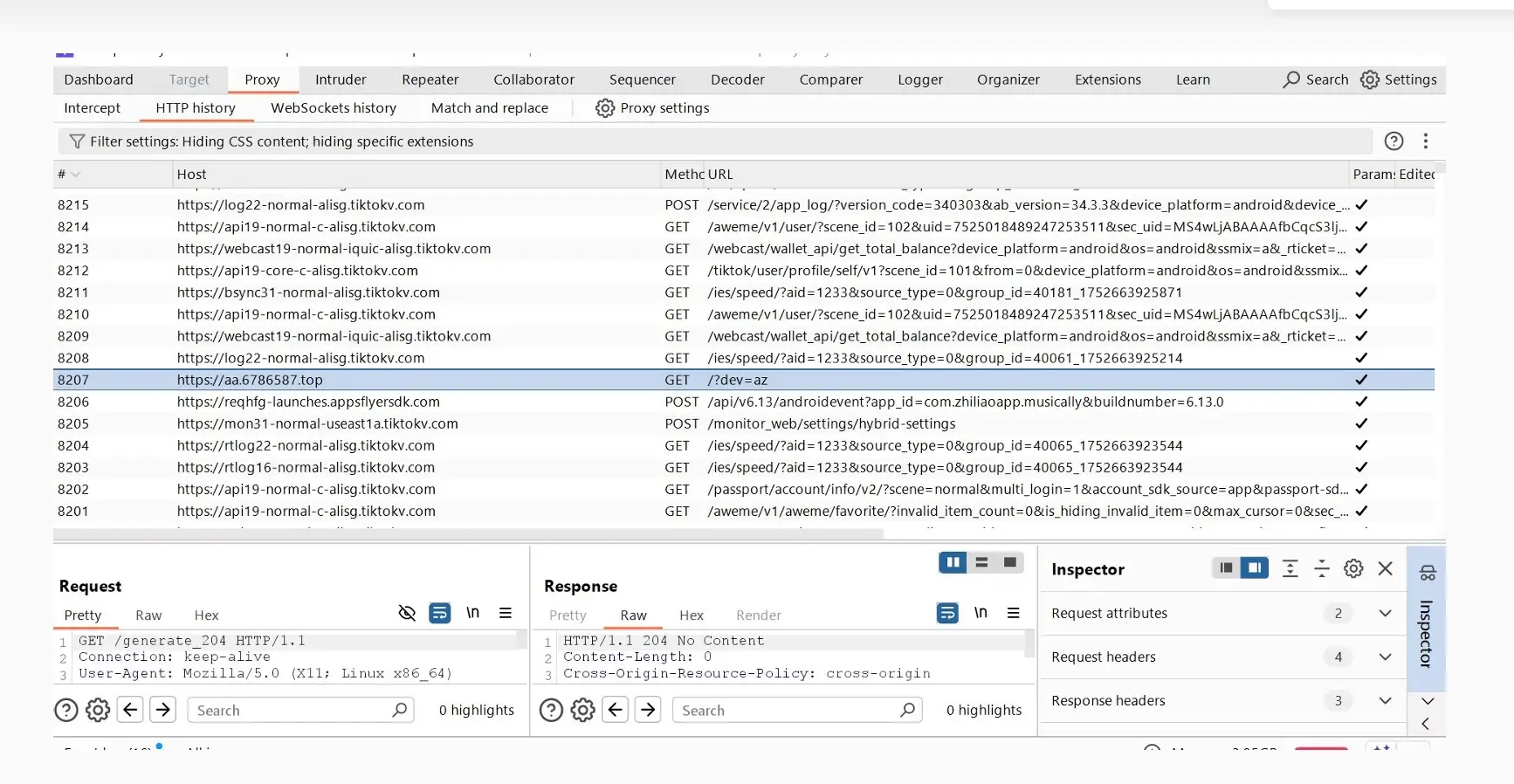Viewport: 1514px width, 784px height.
Task: Open Inspector settings gear
Action: click(1353, 568)
